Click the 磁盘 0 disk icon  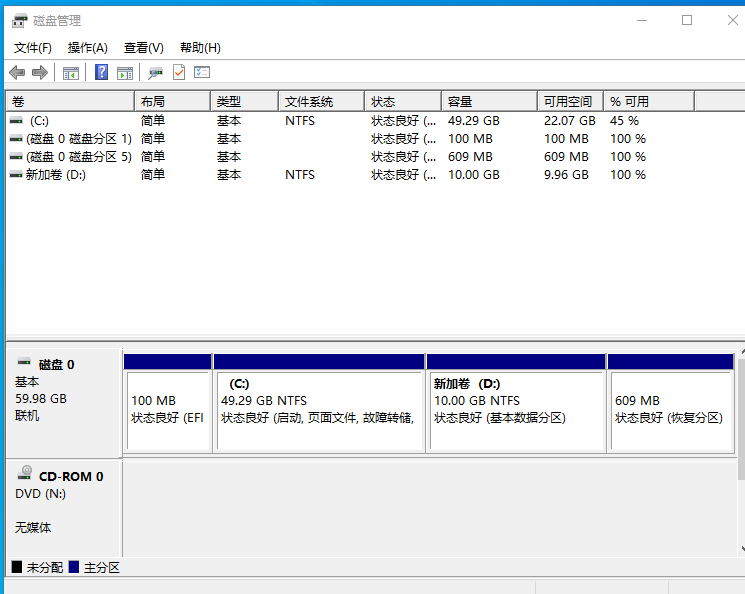24,362
